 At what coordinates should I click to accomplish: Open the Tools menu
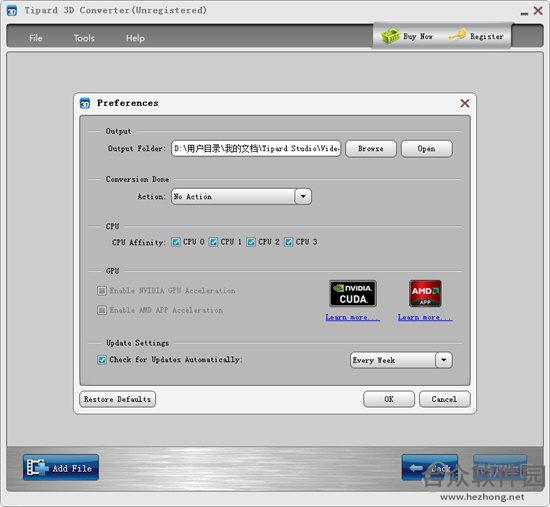(x=84, y=38)
